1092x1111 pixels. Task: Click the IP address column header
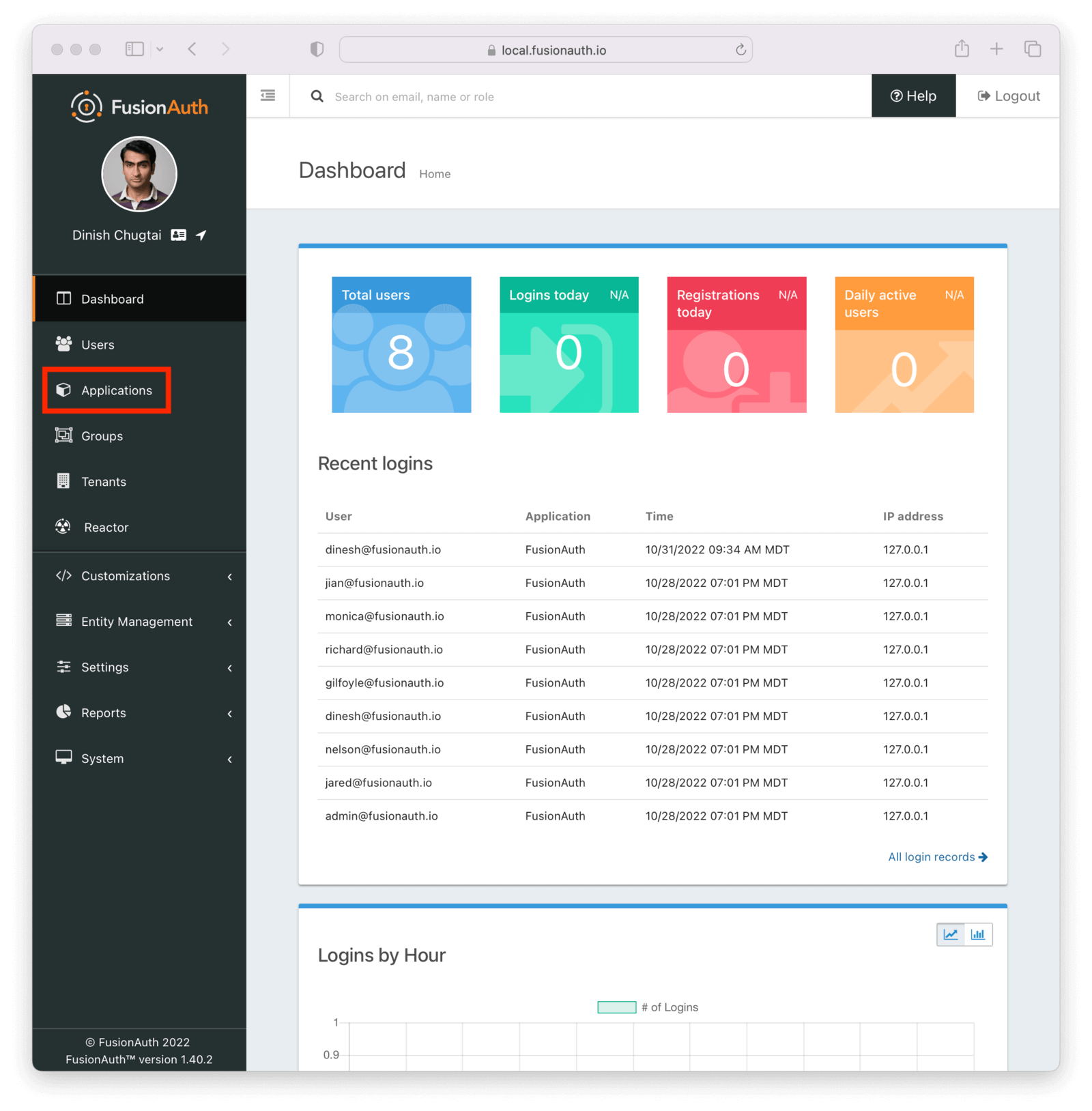pos(913,516)
